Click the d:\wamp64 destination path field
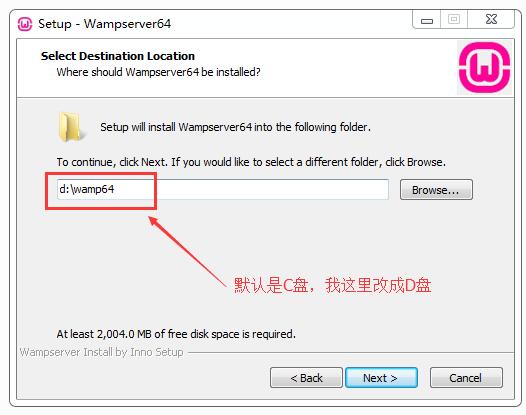Screen dimensions: 526x415 coord(223,190)
